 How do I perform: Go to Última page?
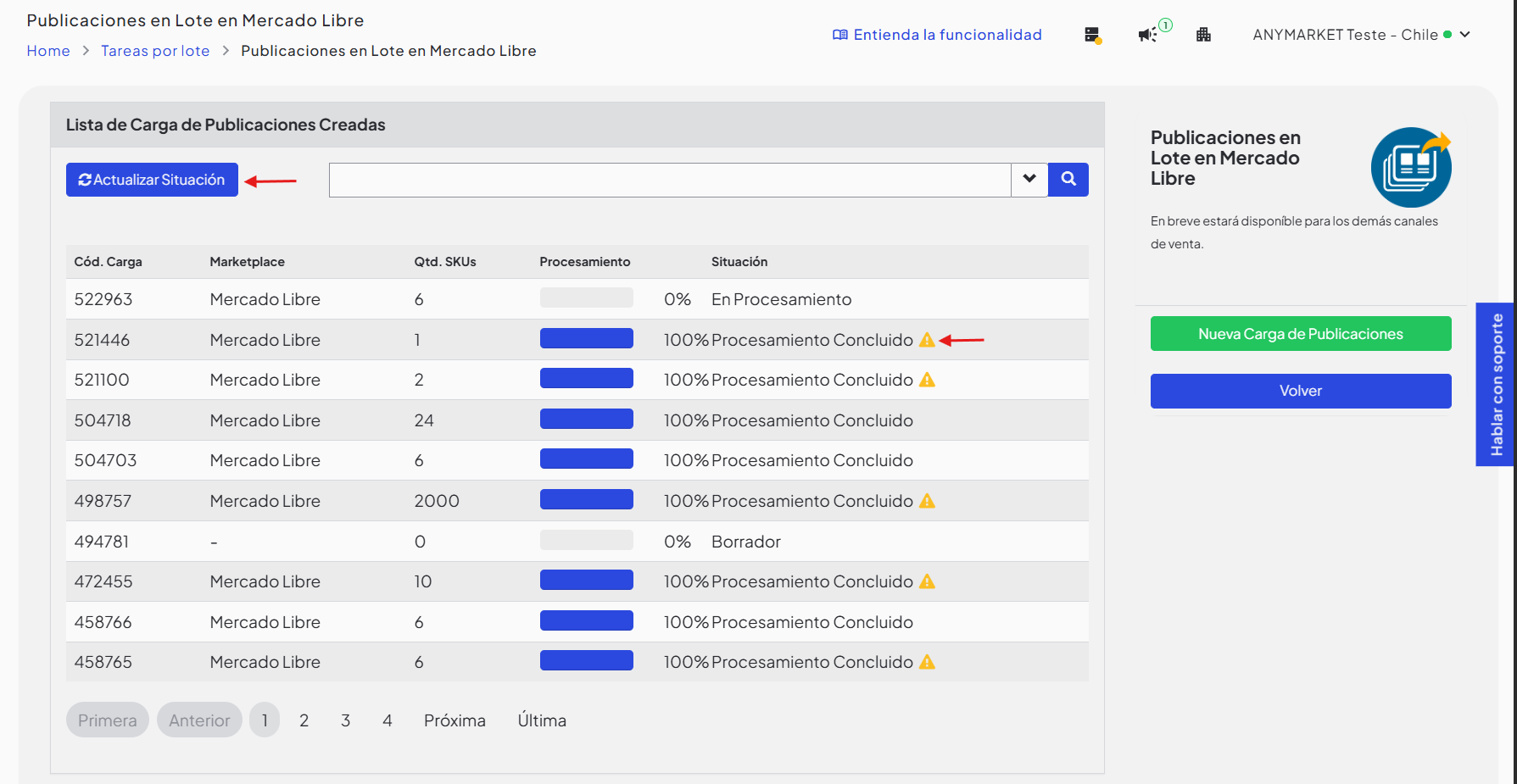pyautogui.click(x=542, y=720)
